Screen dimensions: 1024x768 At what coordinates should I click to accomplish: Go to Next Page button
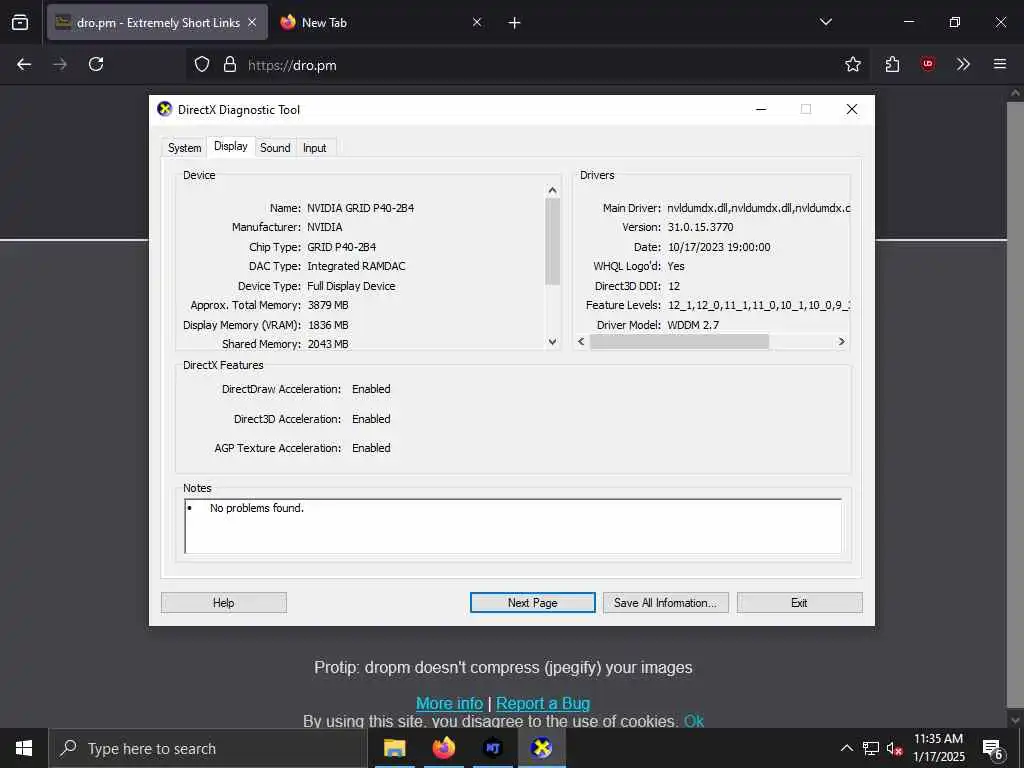tap(532, 603)
